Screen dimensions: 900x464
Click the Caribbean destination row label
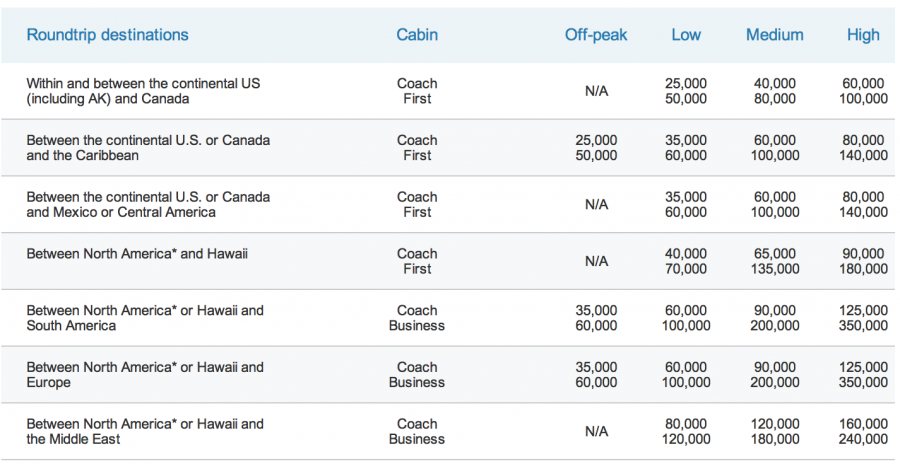[x=148, y=148]
